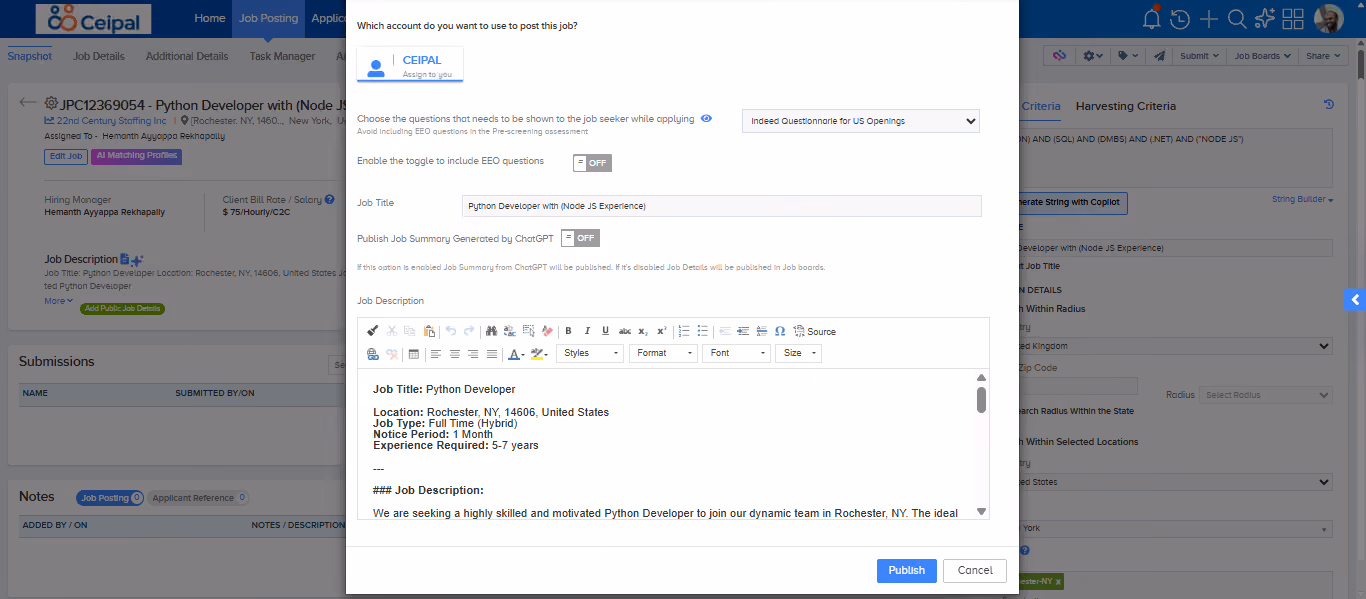The height and width of the screenshot is (599, 1366).
Task: Insert a numbered list
Action: coord(684,331)
